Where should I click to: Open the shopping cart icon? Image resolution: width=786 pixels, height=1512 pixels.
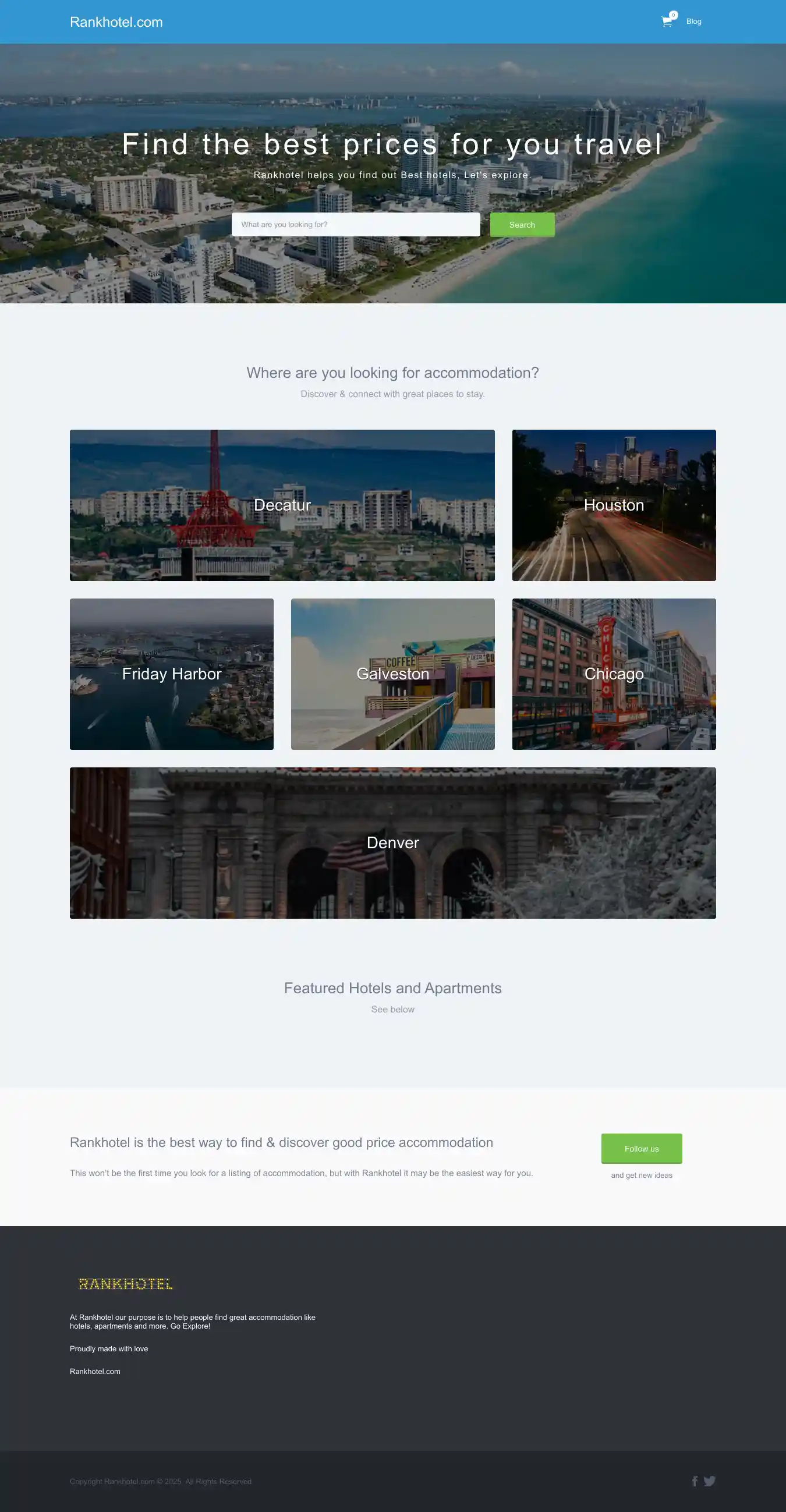(x=666, y=22)
